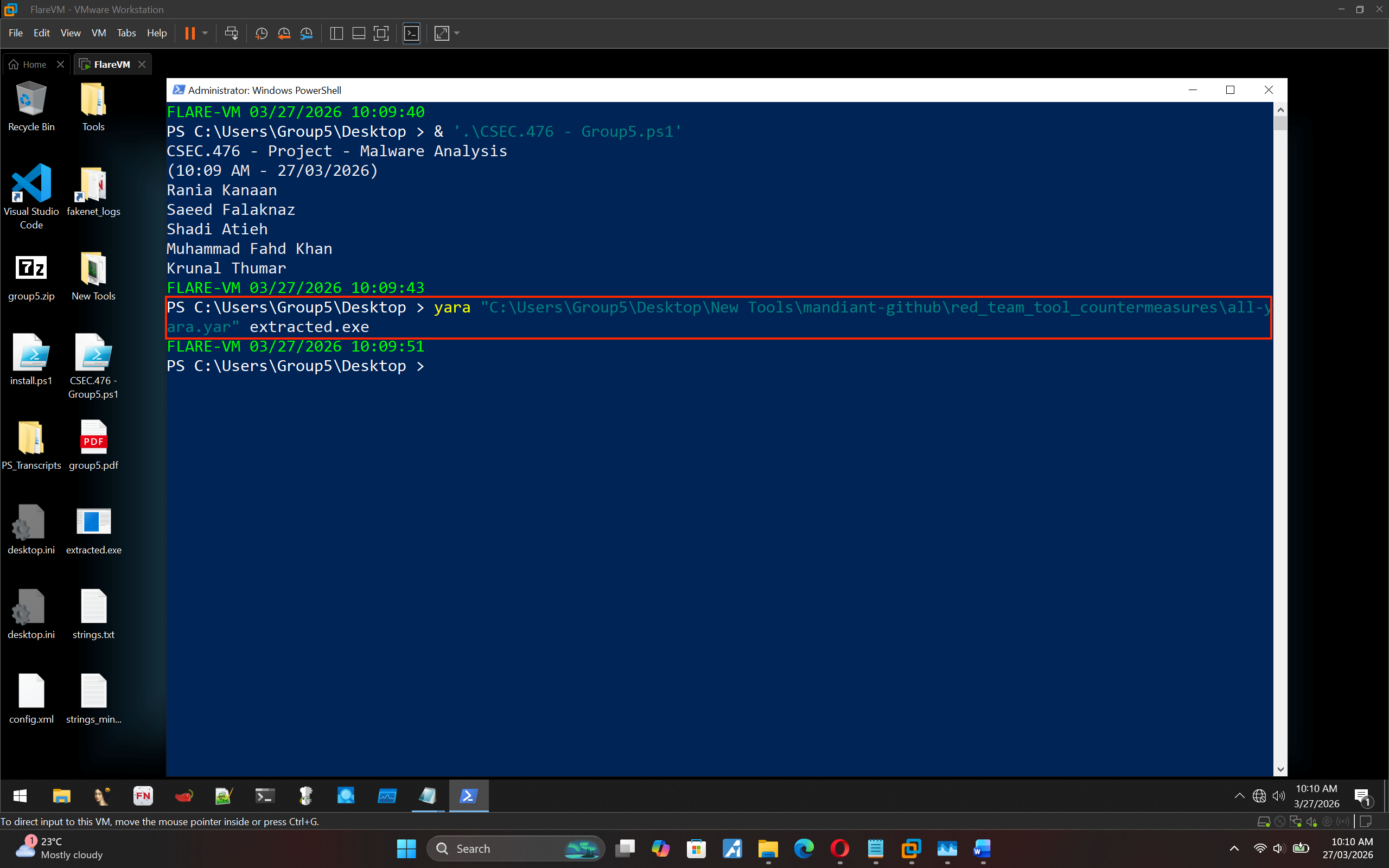Image resolution: width=1389 pixels, height=868 pixels.
Task: Enter full screen mode icon
Action: [x=381, y=33]
